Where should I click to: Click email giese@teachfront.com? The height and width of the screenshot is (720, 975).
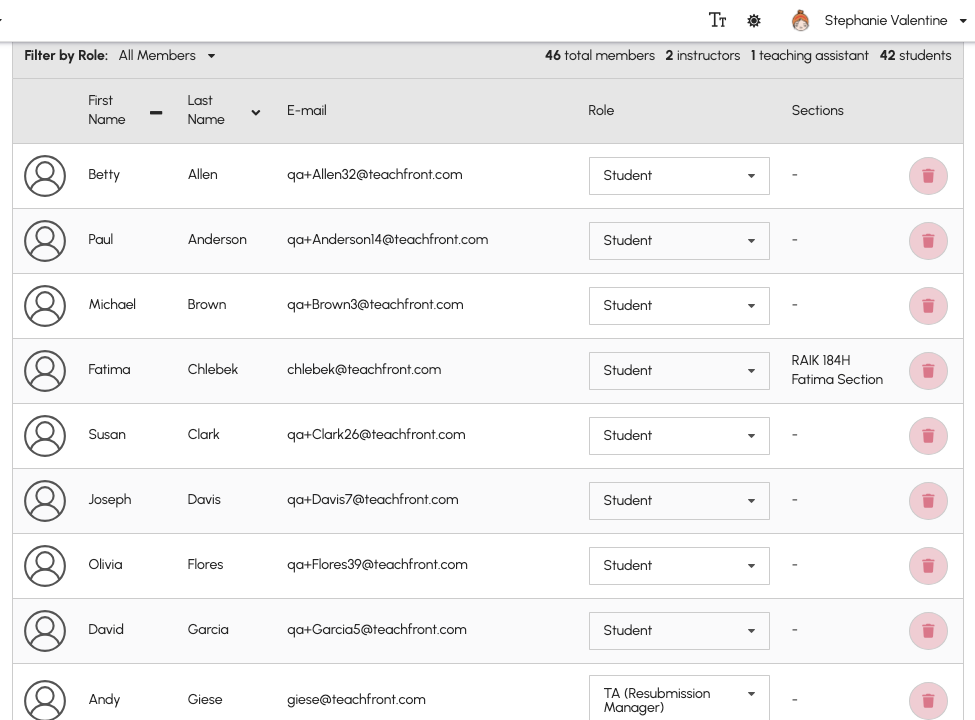(356, 699)
